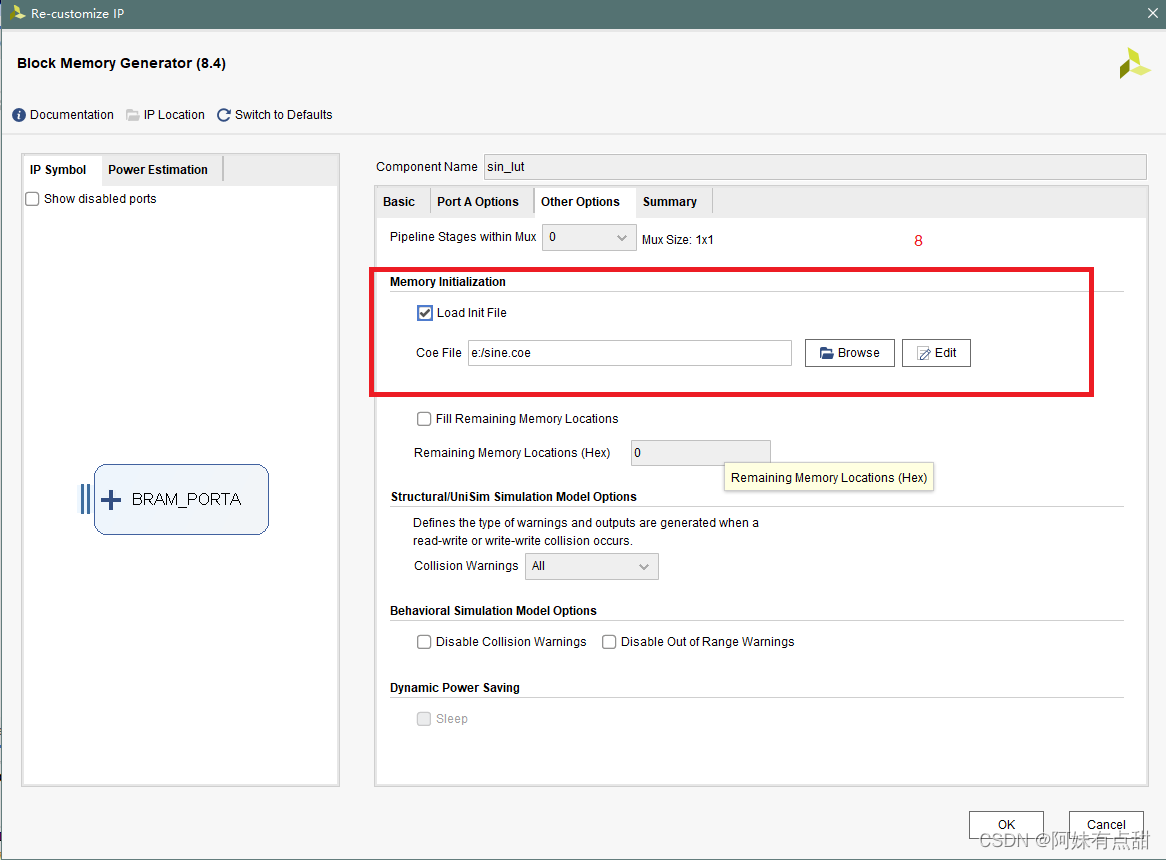Switch to the IP Symbol tab
The image size is (1166, 860).
pyautogui.click(x=58, y=169)
